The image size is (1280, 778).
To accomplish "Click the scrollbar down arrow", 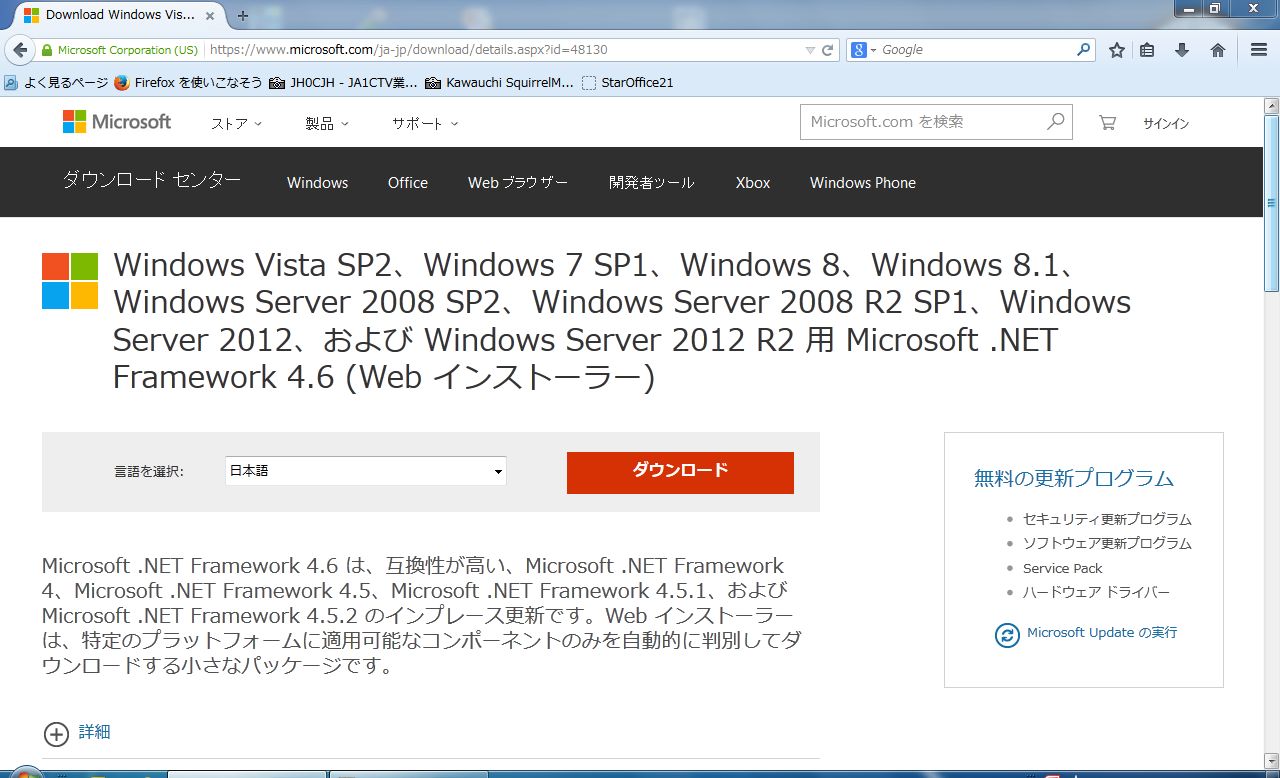I will click(x=1271, y=763).
